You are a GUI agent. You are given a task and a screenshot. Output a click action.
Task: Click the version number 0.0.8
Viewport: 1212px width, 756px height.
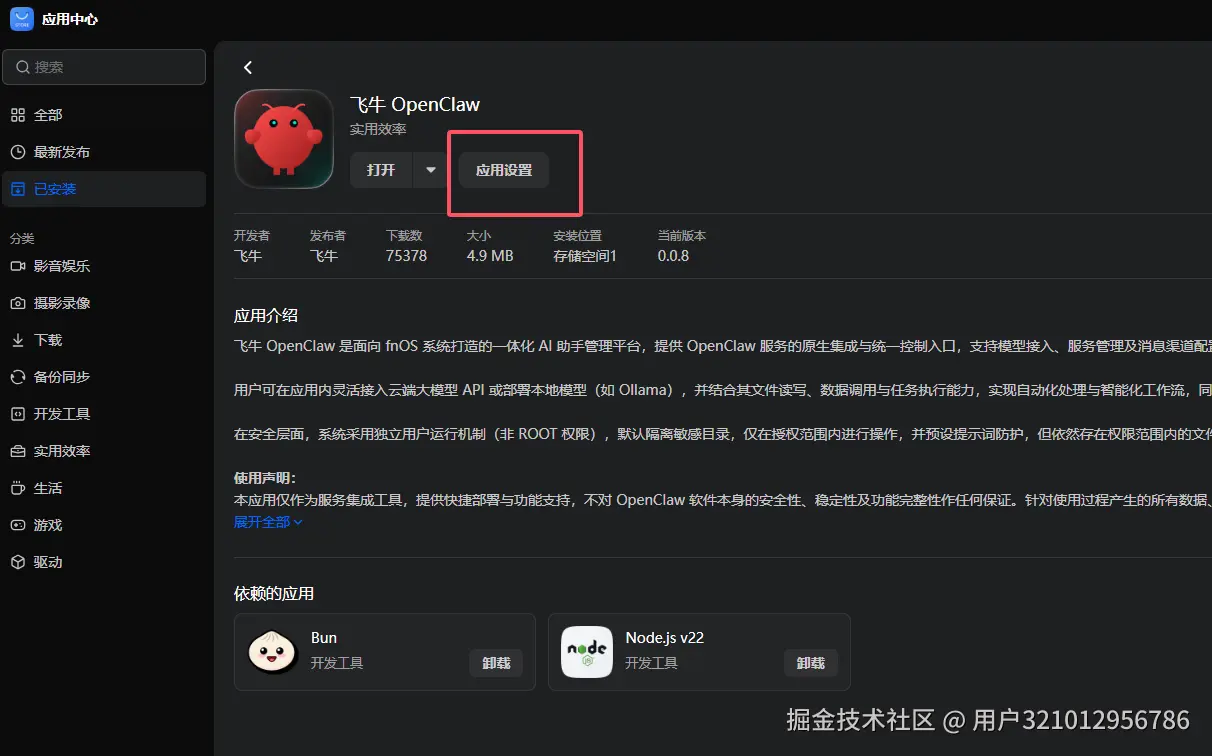pos(673,256)
